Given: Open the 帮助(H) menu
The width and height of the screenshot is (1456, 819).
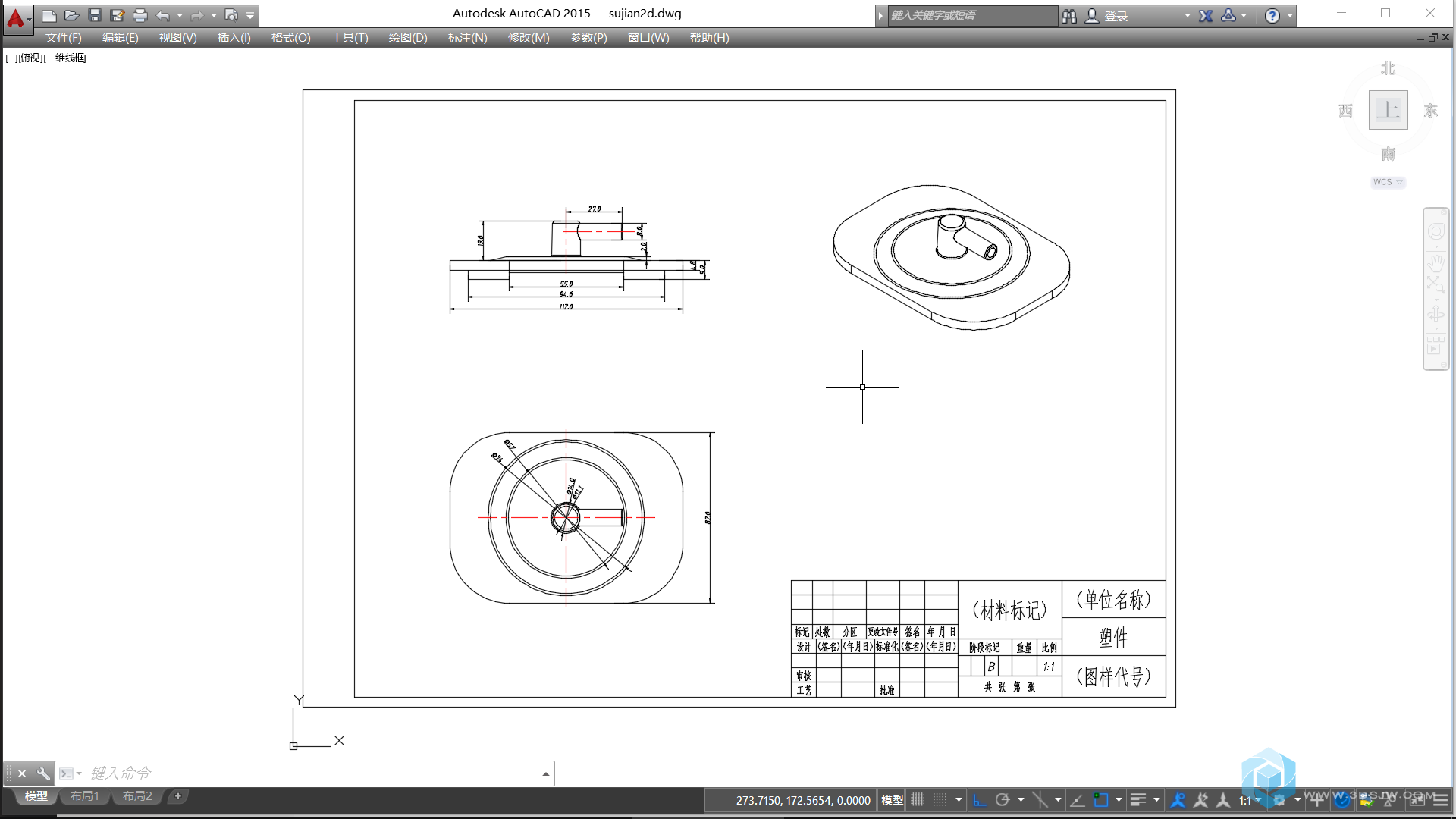Looking at the screenshot, I should pyautogui.click(x=709, y=38).
